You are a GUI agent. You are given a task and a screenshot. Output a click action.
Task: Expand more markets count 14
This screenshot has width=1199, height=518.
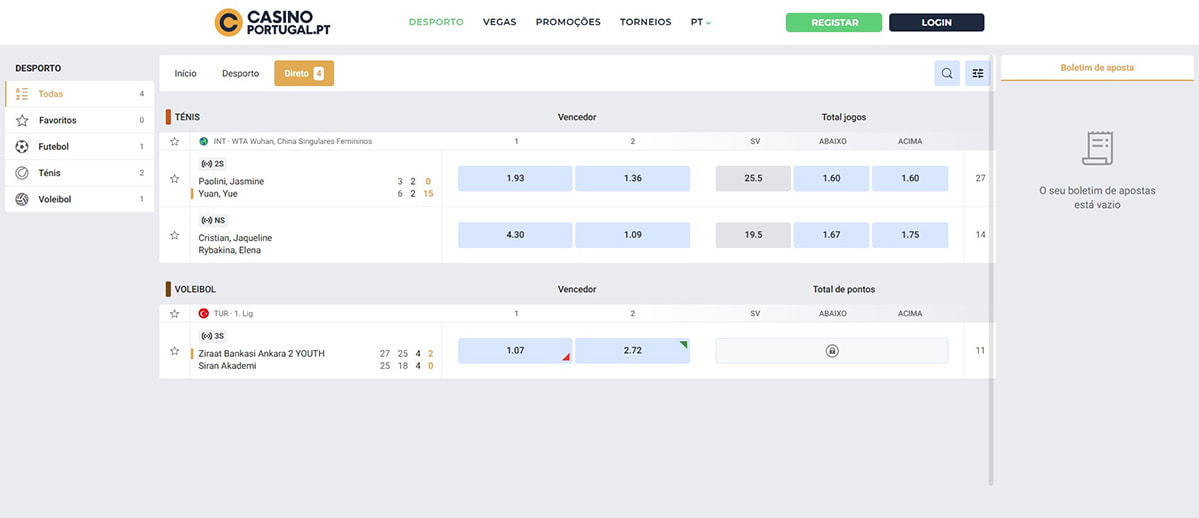980,235
